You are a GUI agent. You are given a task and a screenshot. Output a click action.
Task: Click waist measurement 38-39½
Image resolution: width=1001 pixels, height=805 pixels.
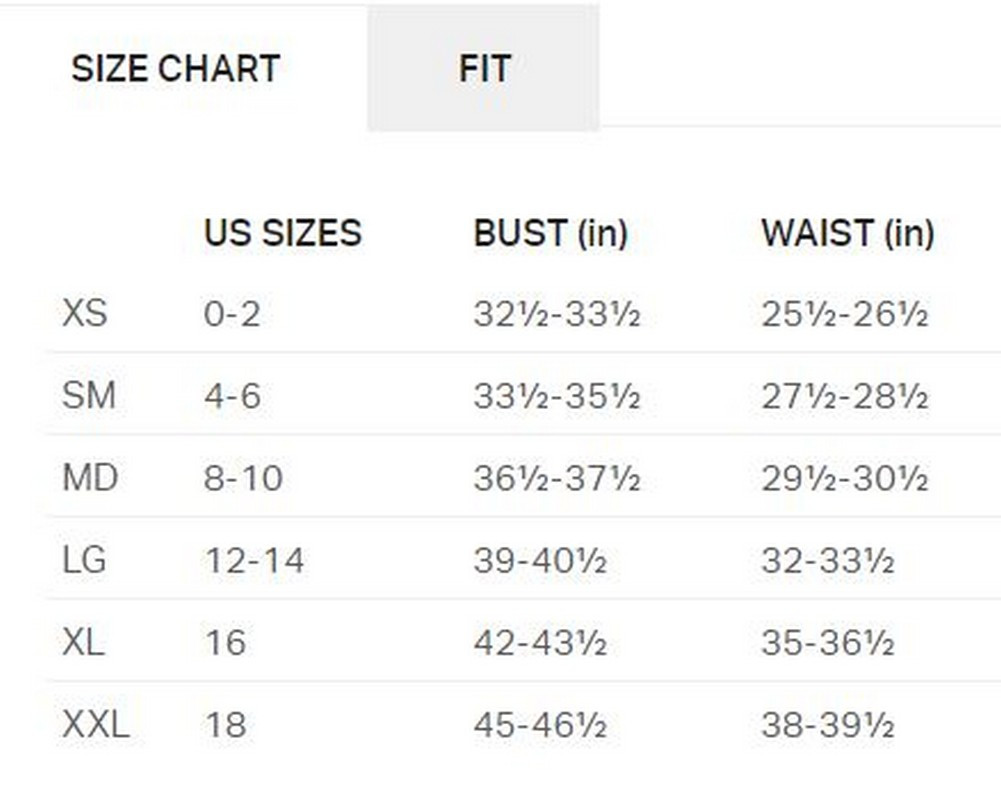[x=827, y=724]
